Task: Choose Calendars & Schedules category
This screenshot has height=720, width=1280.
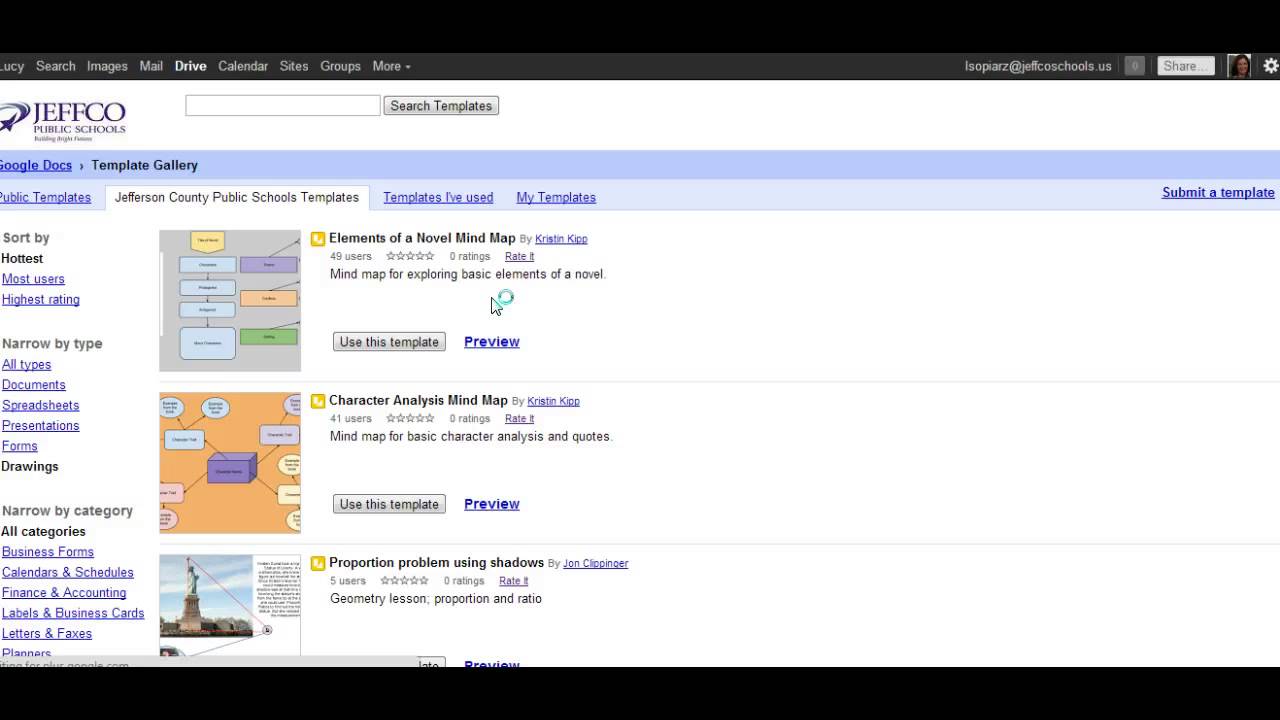Action: tap(68, 572)
